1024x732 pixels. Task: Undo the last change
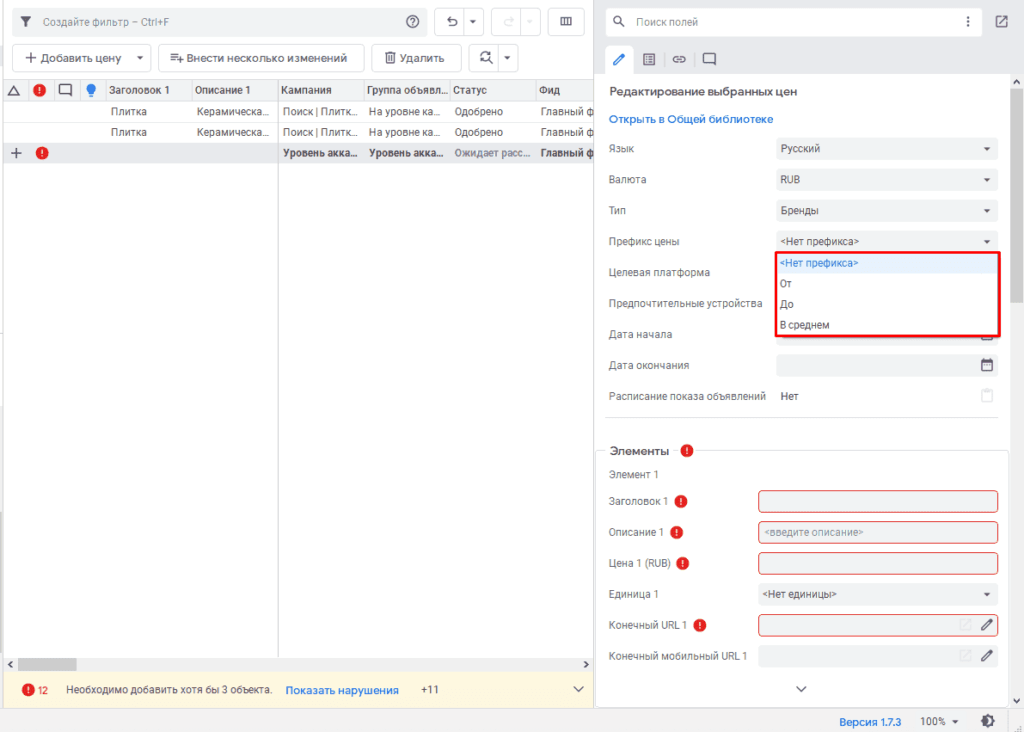coord(451,22)
